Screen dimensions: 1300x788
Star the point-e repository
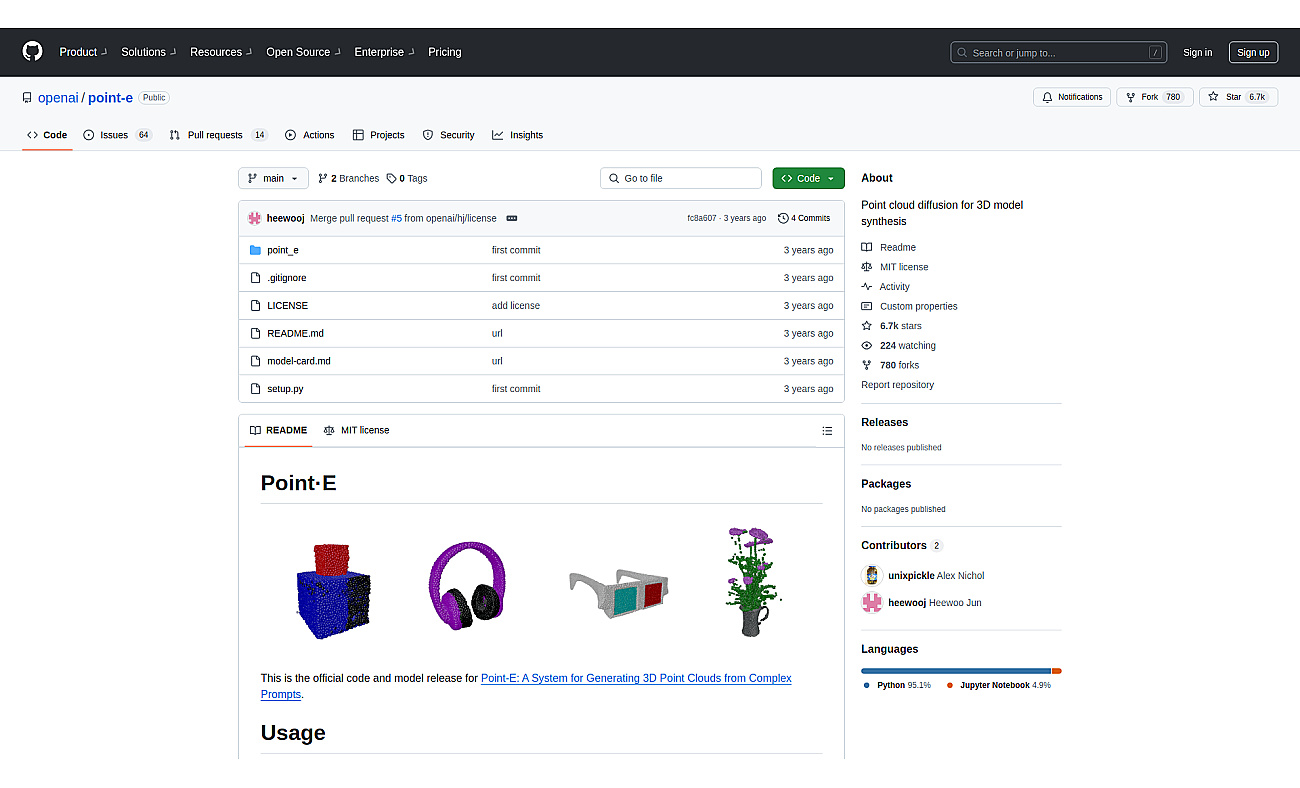pos(1238,97)
